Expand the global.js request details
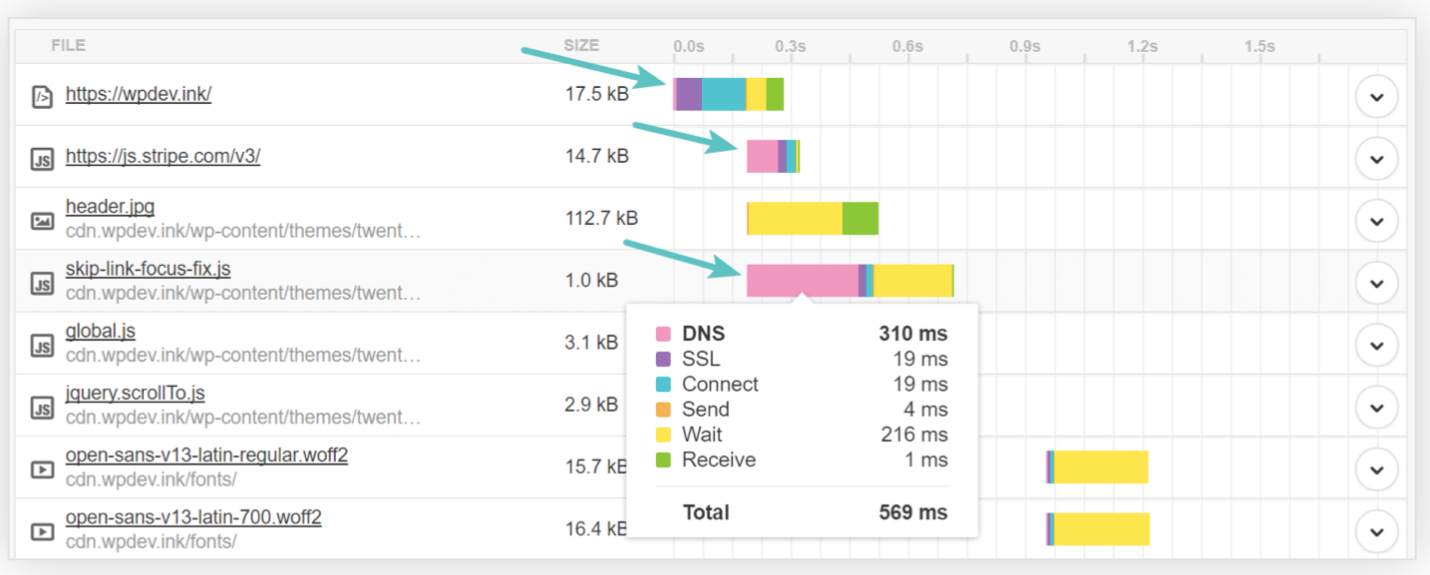The height and width of the screenshot is (575, 1430). click(x=1376, y=345)
